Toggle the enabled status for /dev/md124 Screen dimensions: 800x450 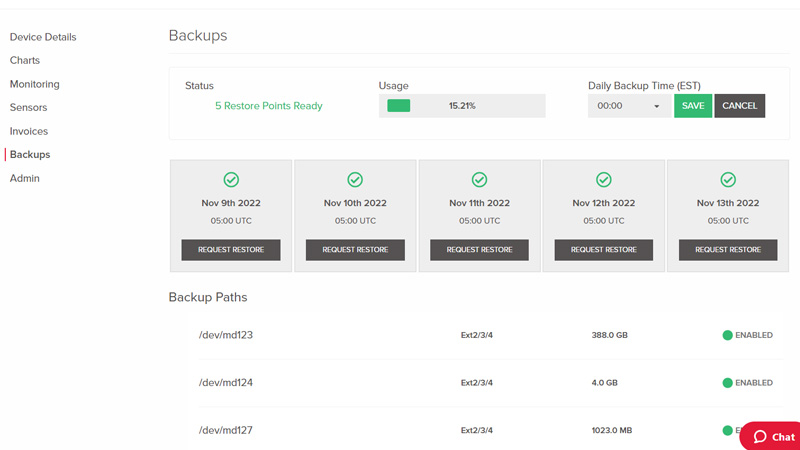(x=728, y=383)
